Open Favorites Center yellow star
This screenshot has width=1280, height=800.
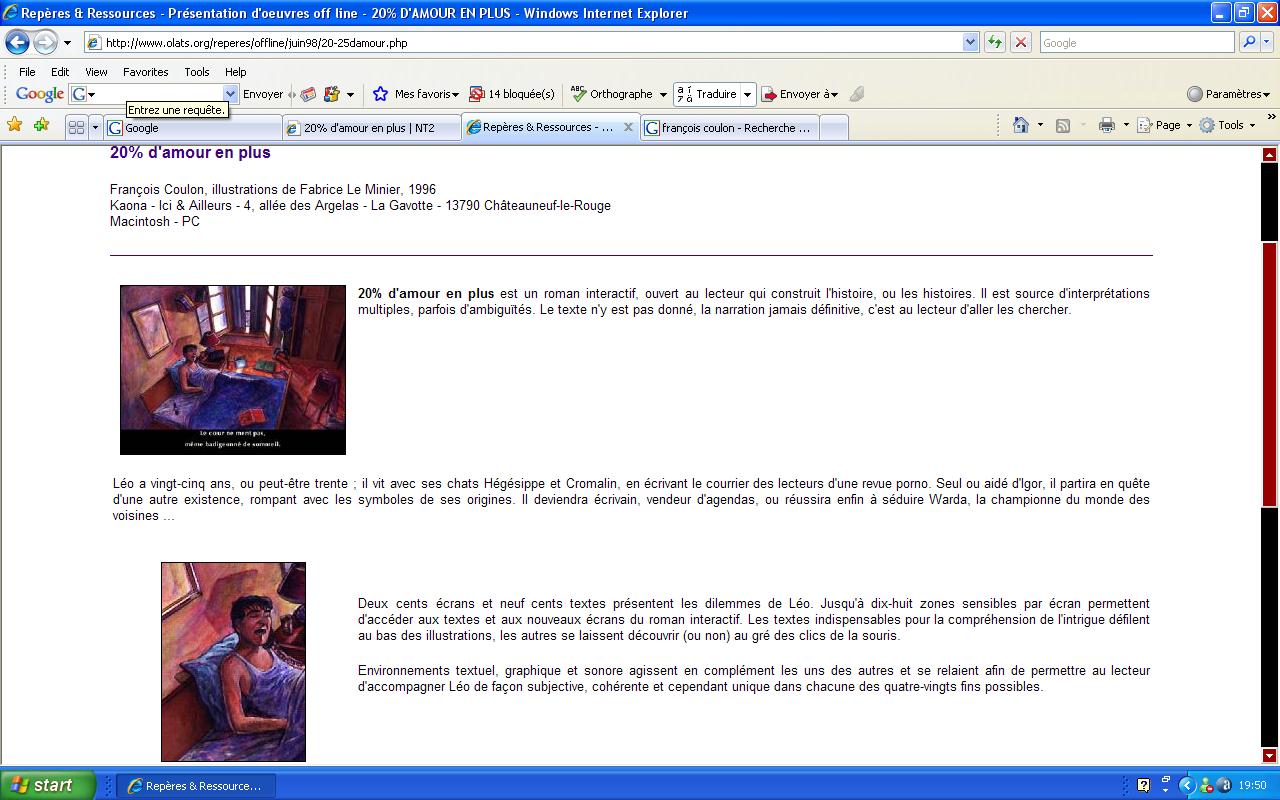pos(15,125)
